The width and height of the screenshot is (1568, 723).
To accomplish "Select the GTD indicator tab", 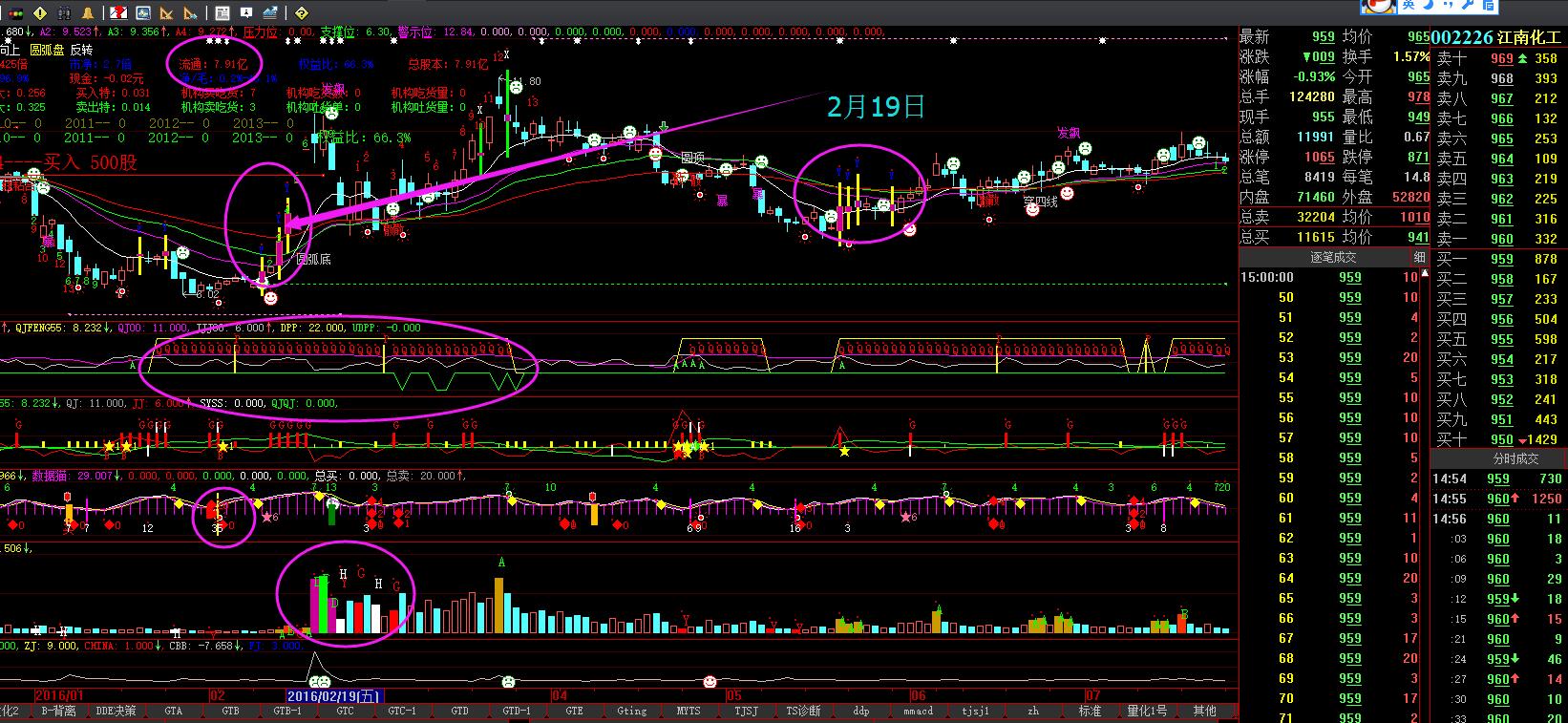I will [459, 711].
